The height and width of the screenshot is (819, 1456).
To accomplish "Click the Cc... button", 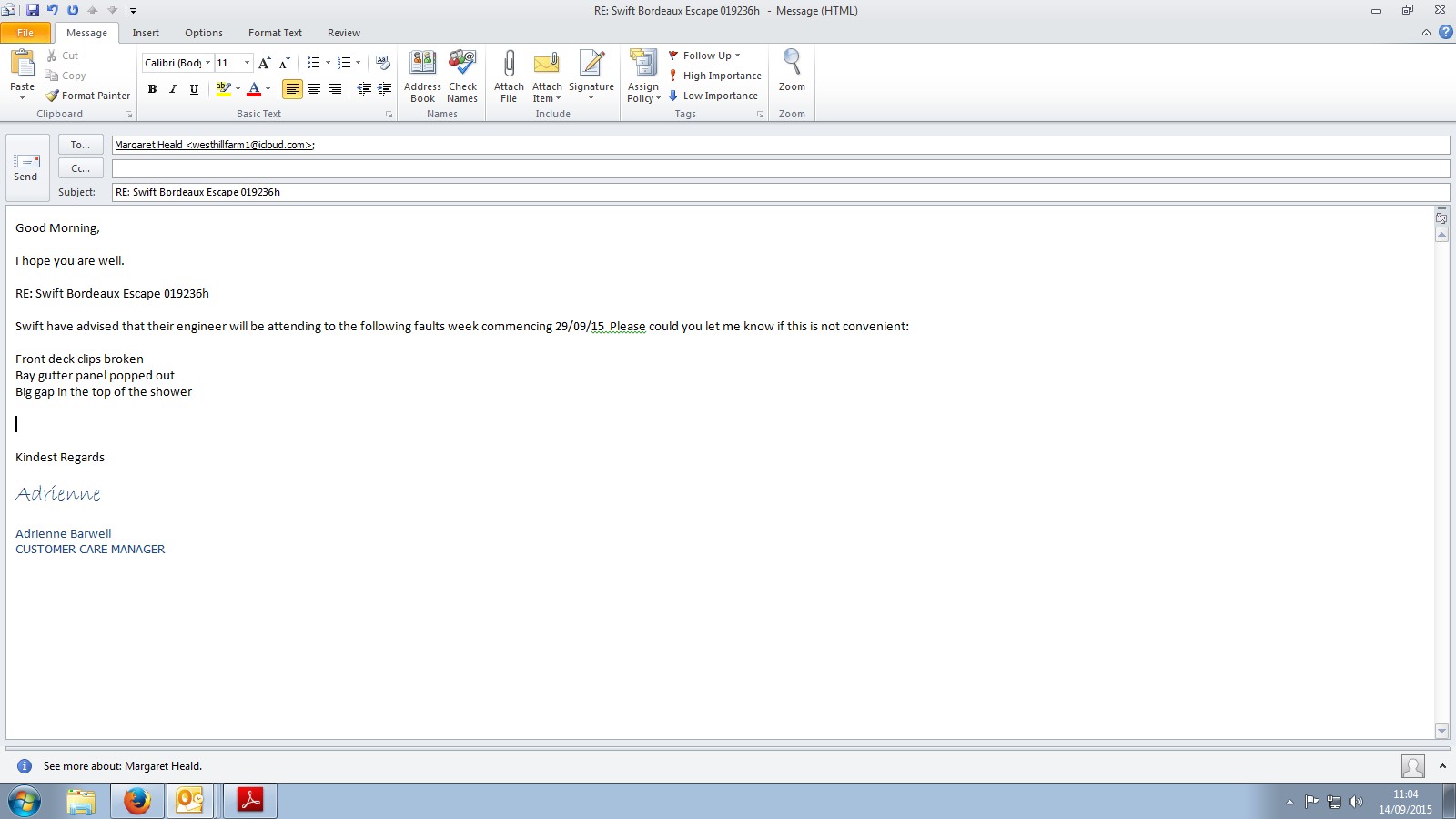I will (x=80, y=168).
